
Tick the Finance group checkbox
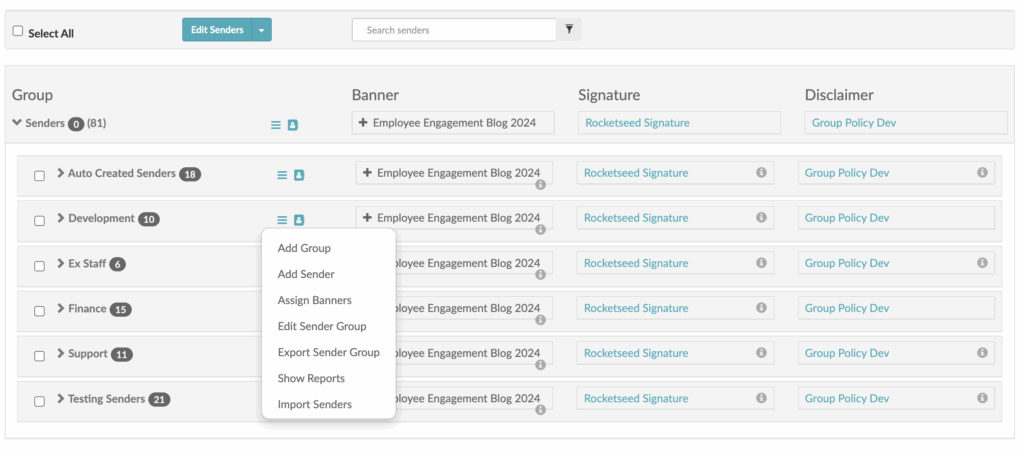point(40,311)
